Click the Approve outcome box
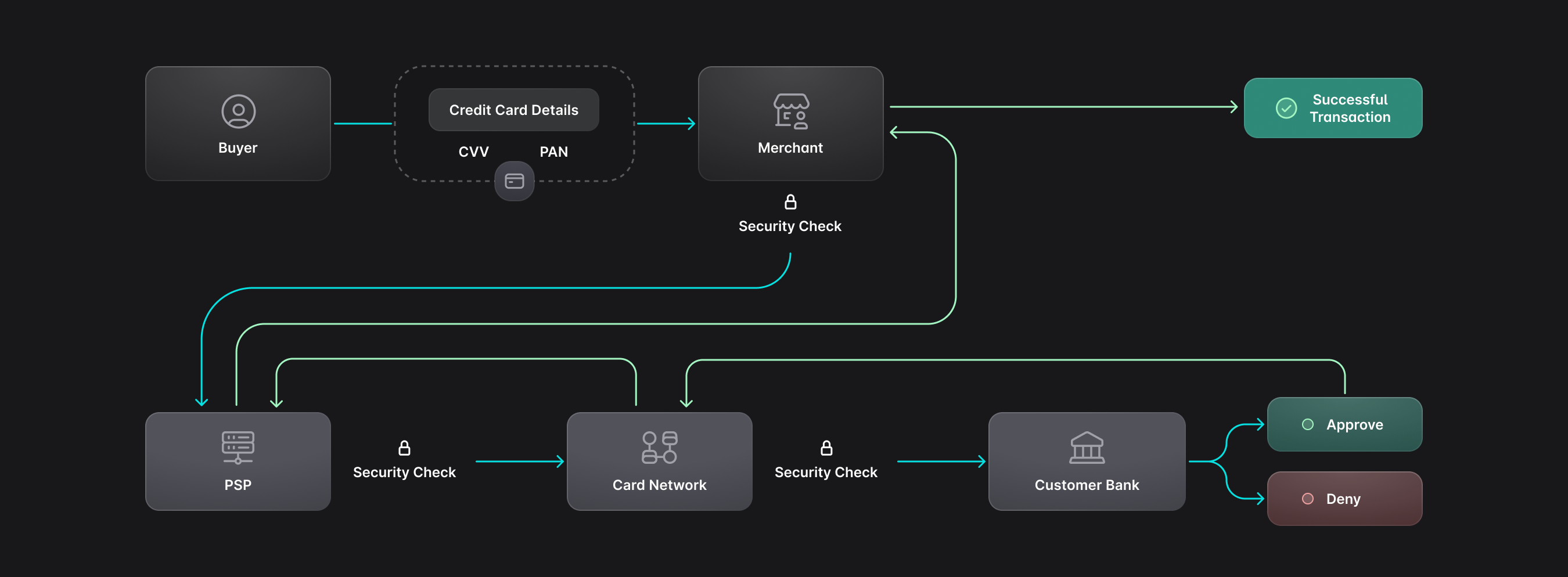This screenshot has width=1568, height=577. 1344,424
